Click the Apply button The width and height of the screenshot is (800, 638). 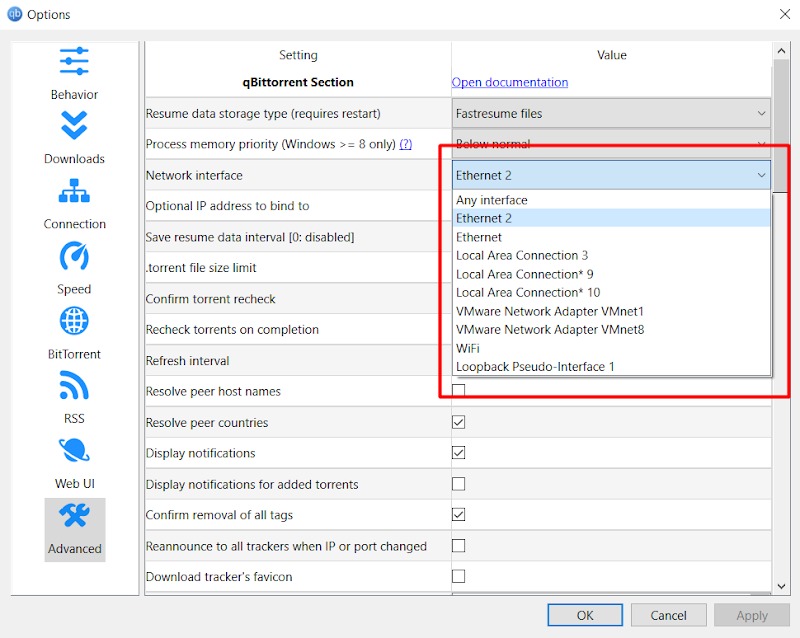tap(752, 615)
